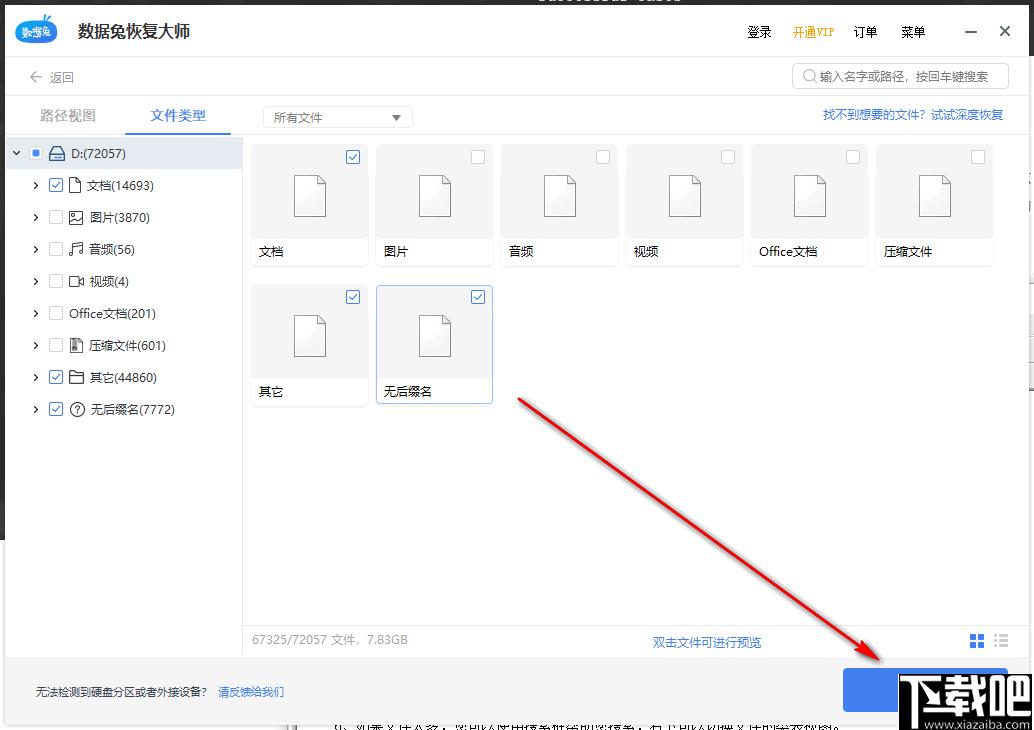
Task: Open the 文档 file type card
Action: (309, 205)
